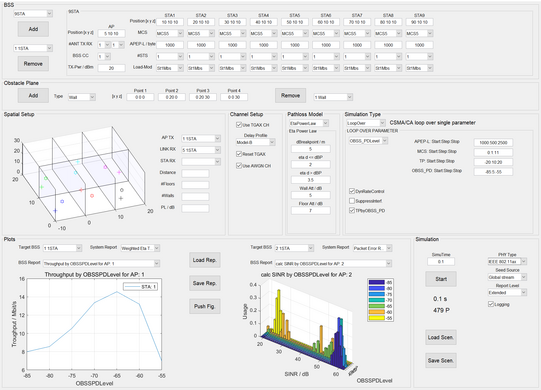The width and height of the screenshot is (541, 390).
Task: Click the BSS Add button
Action: pos(33,29)
